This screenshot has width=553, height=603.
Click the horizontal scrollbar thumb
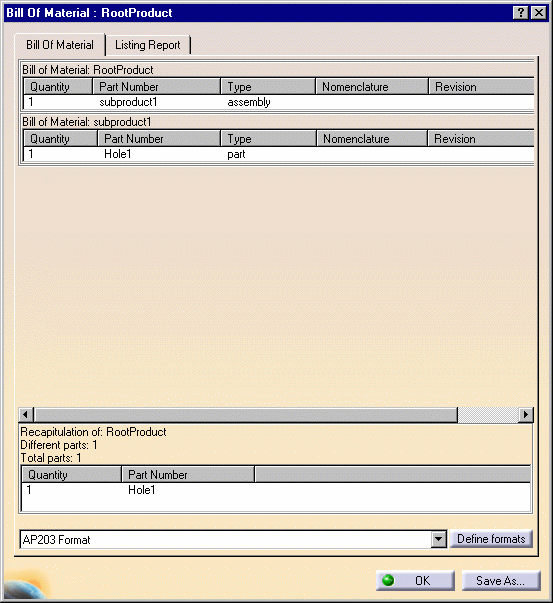(246, 415)
